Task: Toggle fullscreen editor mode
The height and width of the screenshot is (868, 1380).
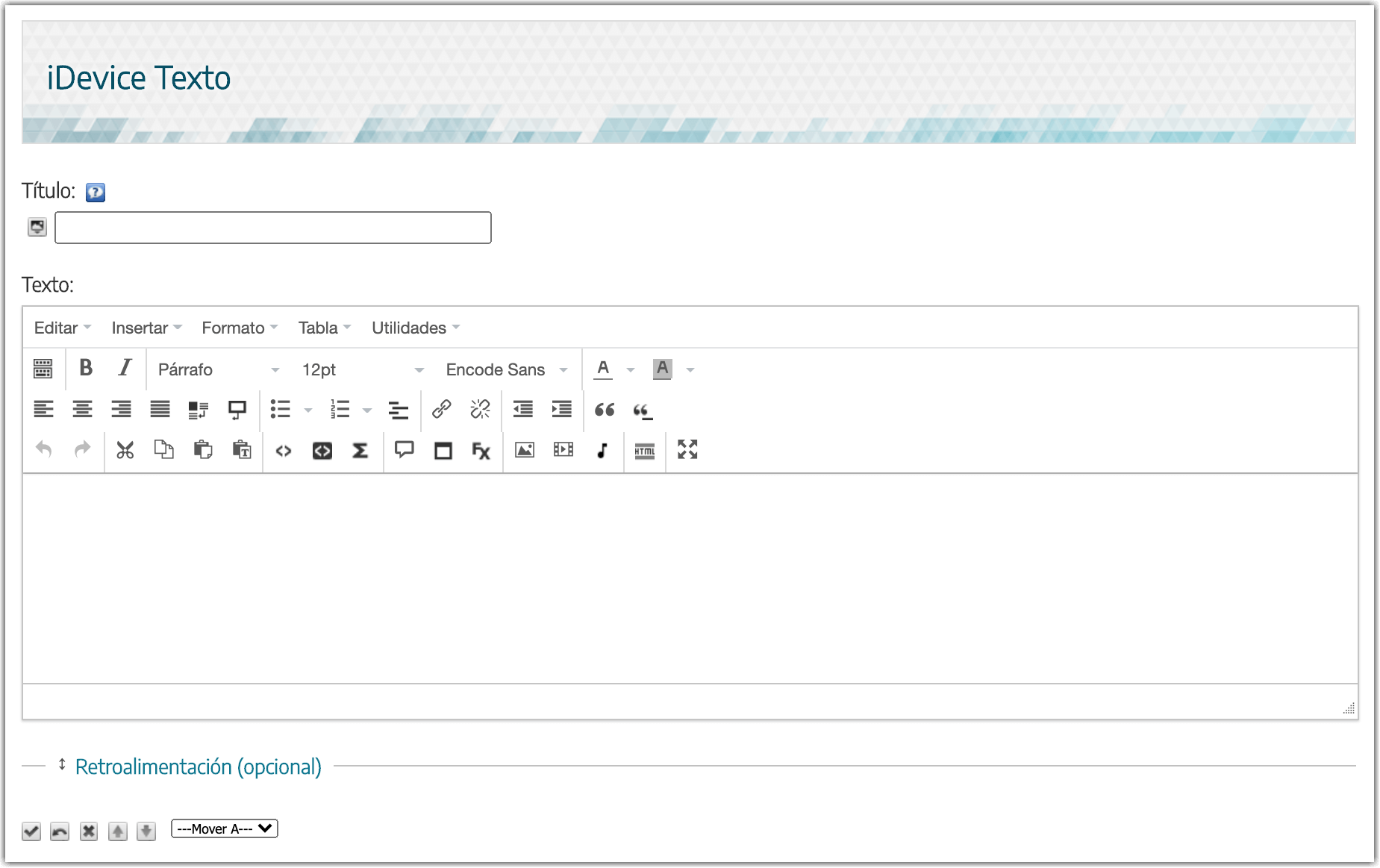Action: [687, 449]
